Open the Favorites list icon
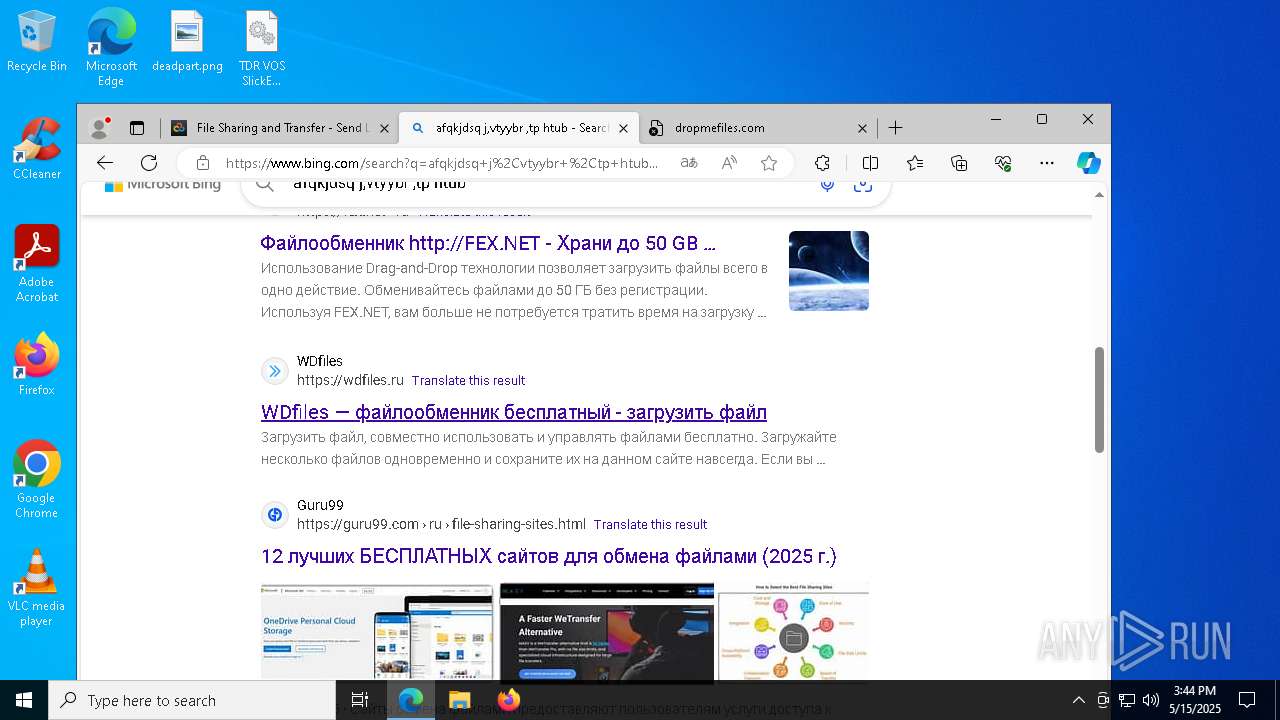 click(915, 163)
